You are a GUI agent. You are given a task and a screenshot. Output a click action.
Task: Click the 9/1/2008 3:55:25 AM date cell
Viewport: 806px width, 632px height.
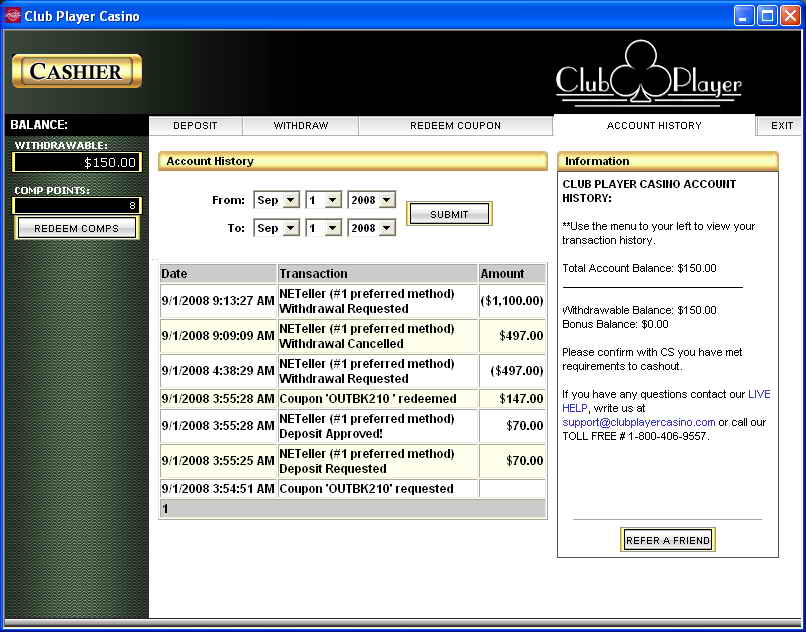[x=218, y=461]
